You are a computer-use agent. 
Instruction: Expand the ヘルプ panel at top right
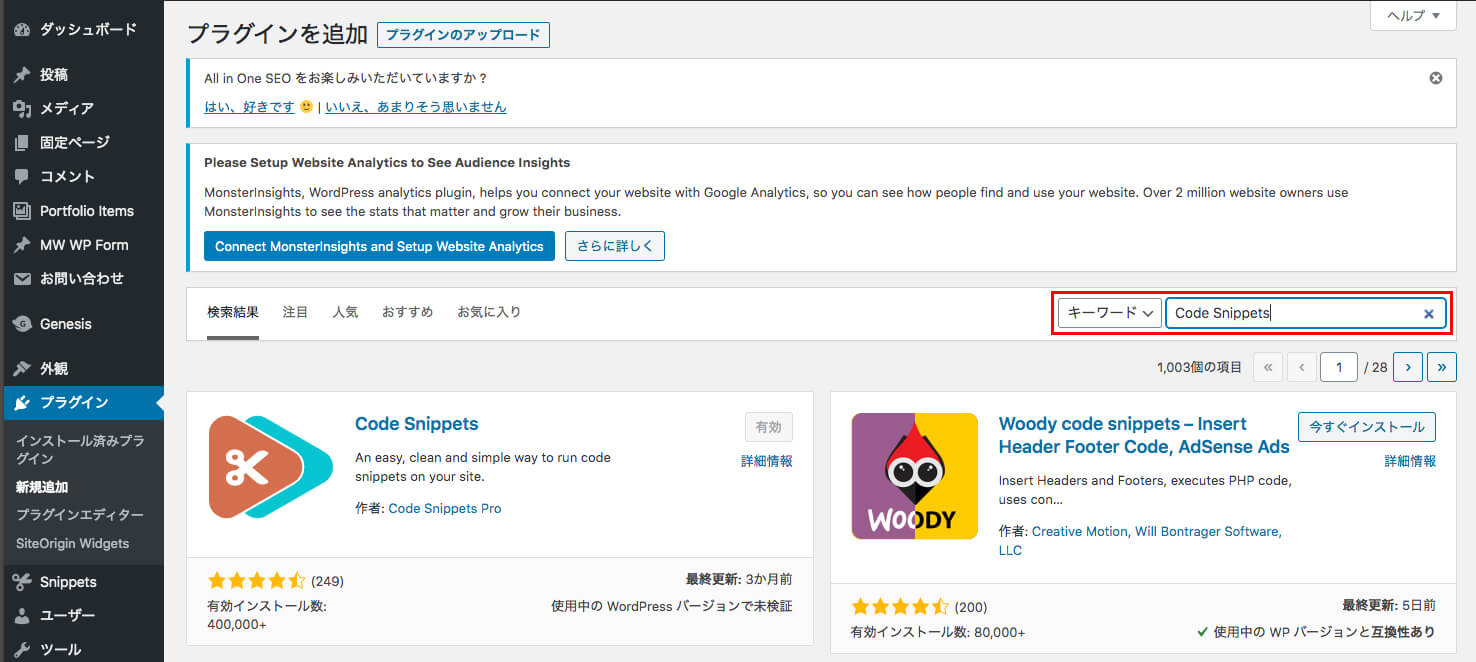point(1412,15)
